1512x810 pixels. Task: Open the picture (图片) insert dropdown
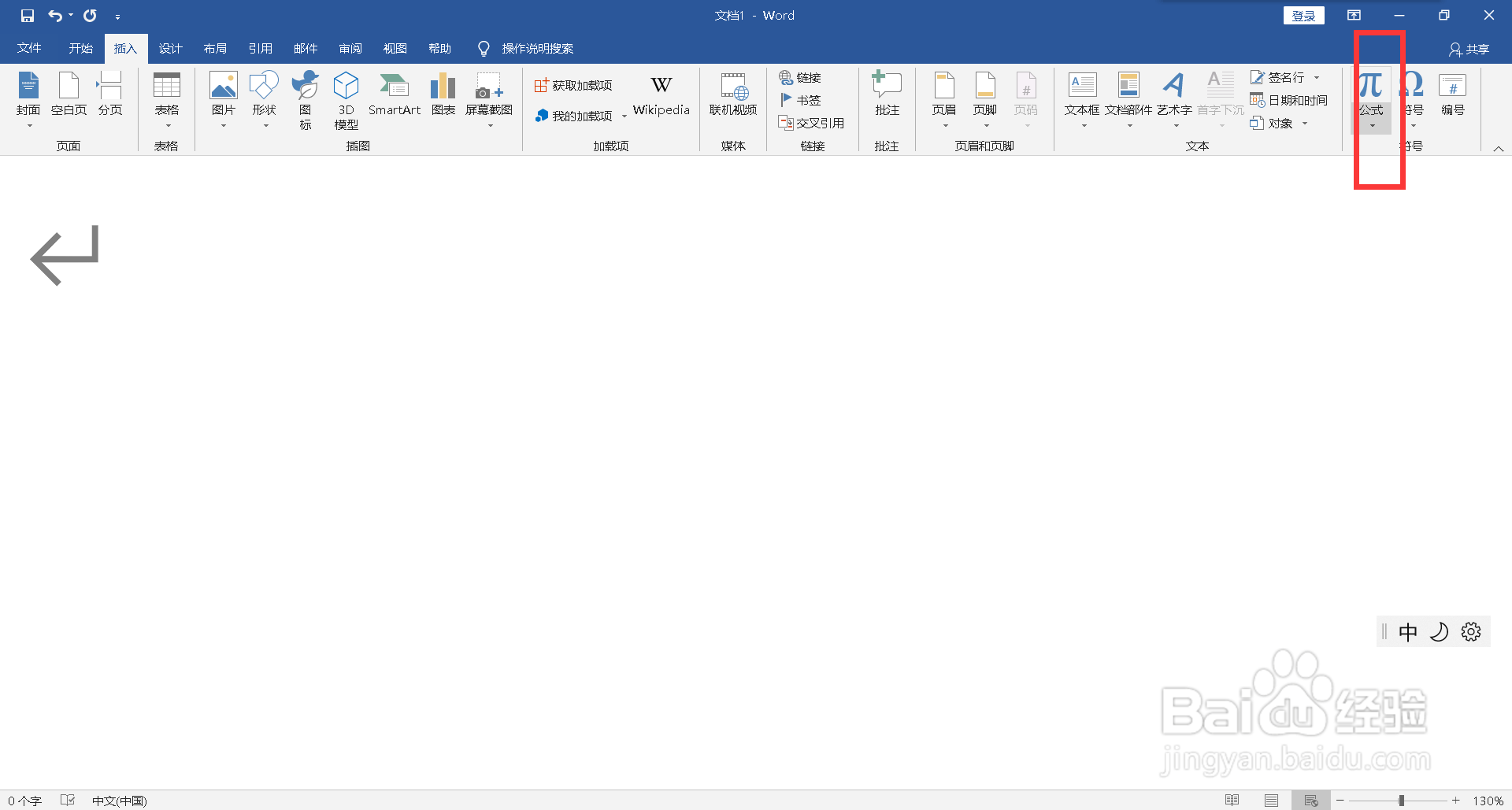(x=224, y=100)
